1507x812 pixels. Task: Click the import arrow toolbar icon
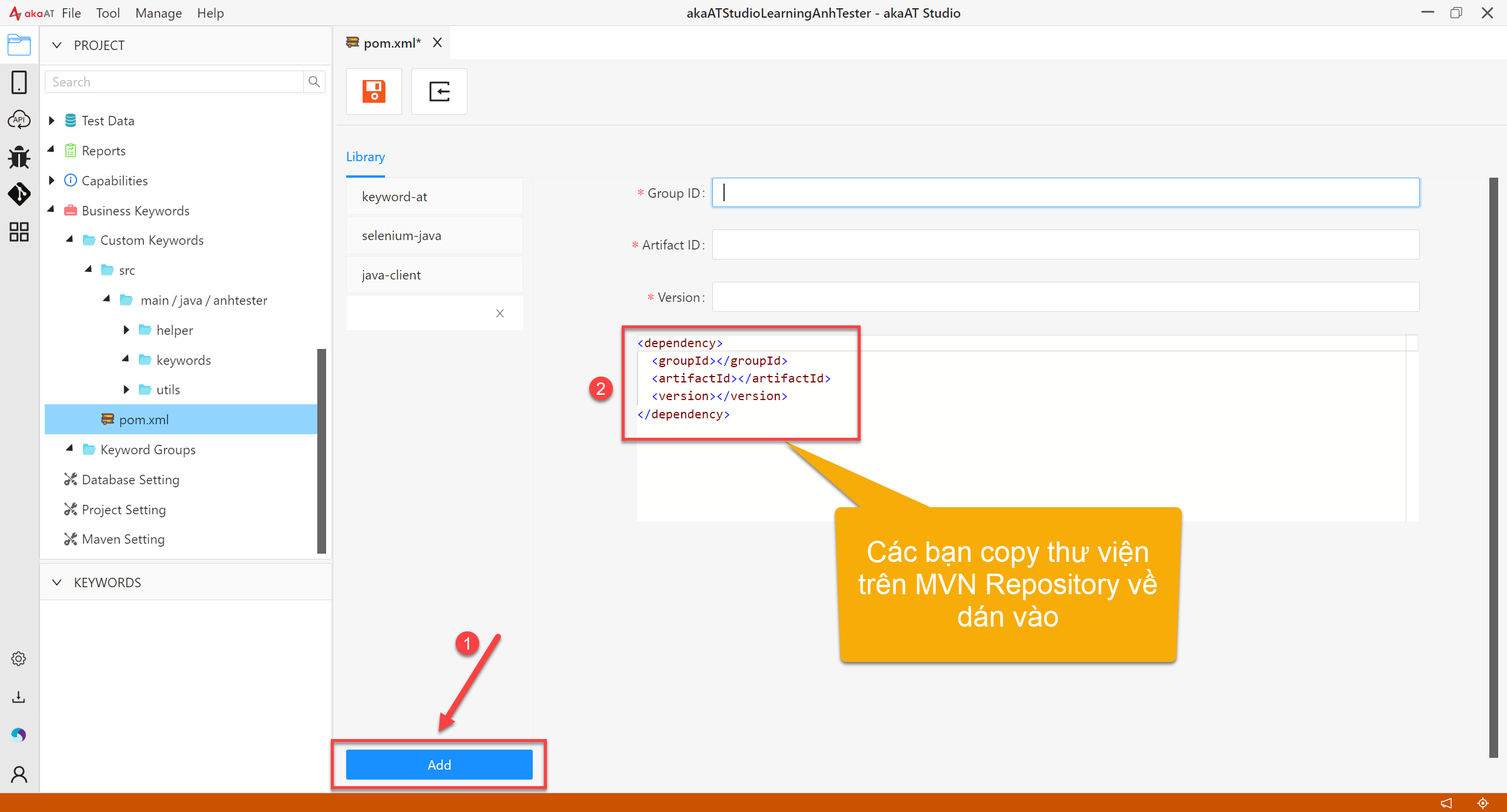[x=439, y=91]
